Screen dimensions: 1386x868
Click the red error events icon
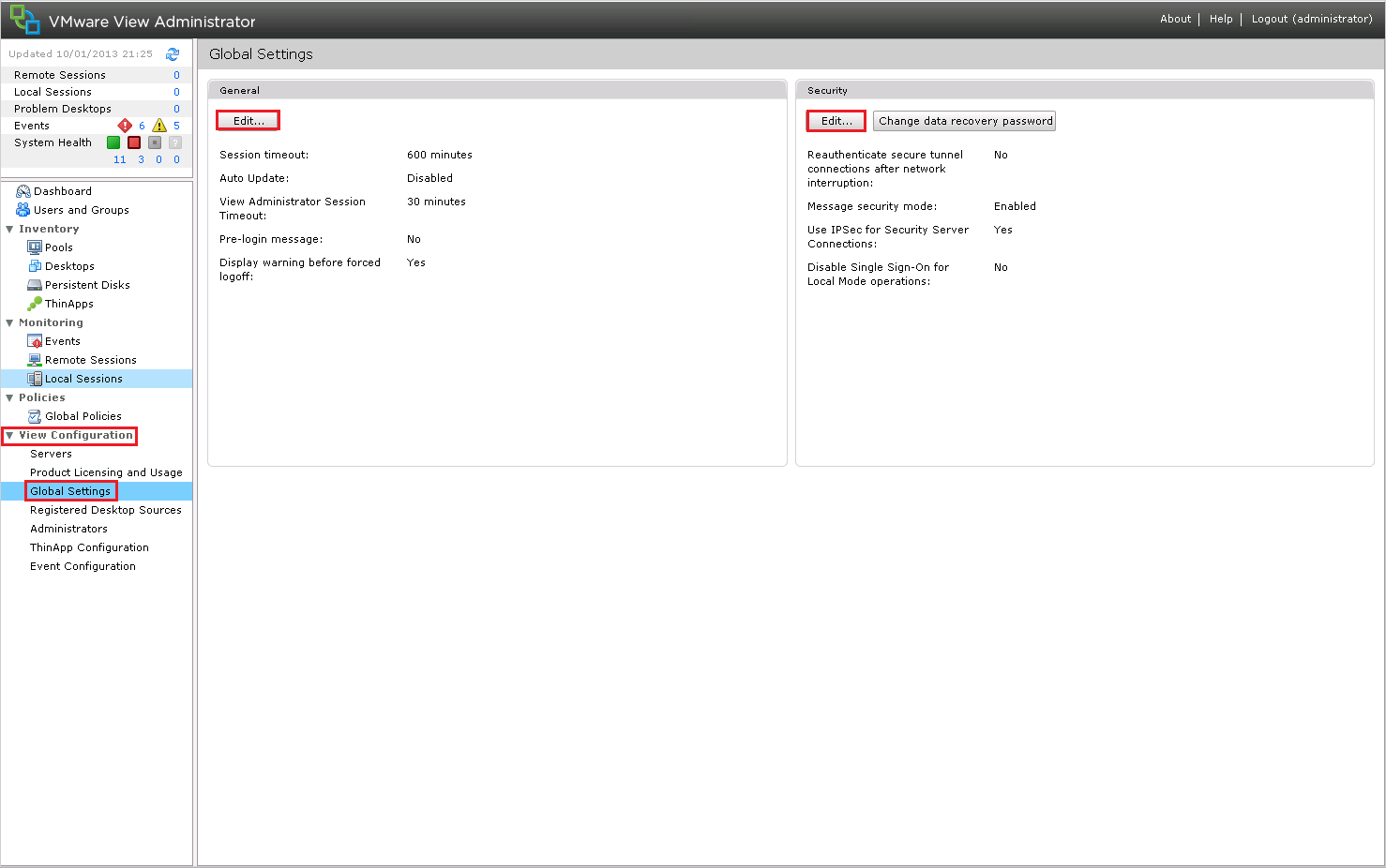pos(125,126)
